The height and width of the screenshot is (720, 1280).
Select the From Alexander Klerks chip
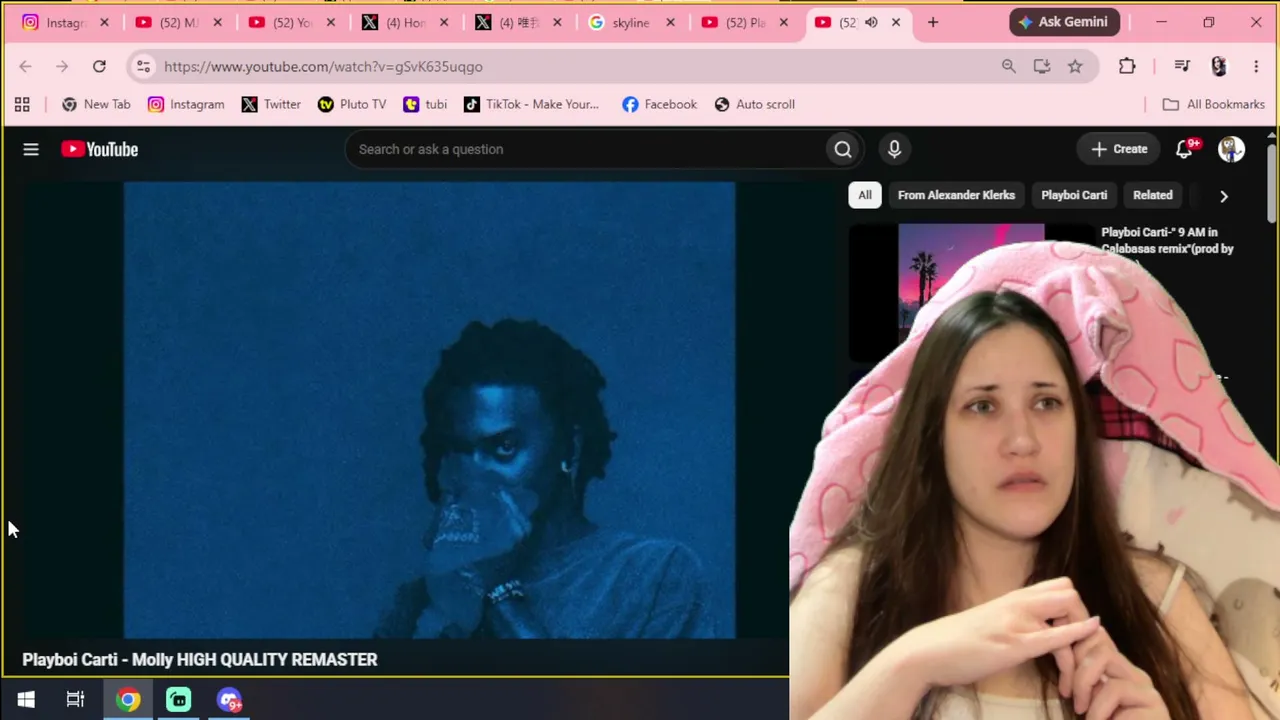click(x=956, y=195)
